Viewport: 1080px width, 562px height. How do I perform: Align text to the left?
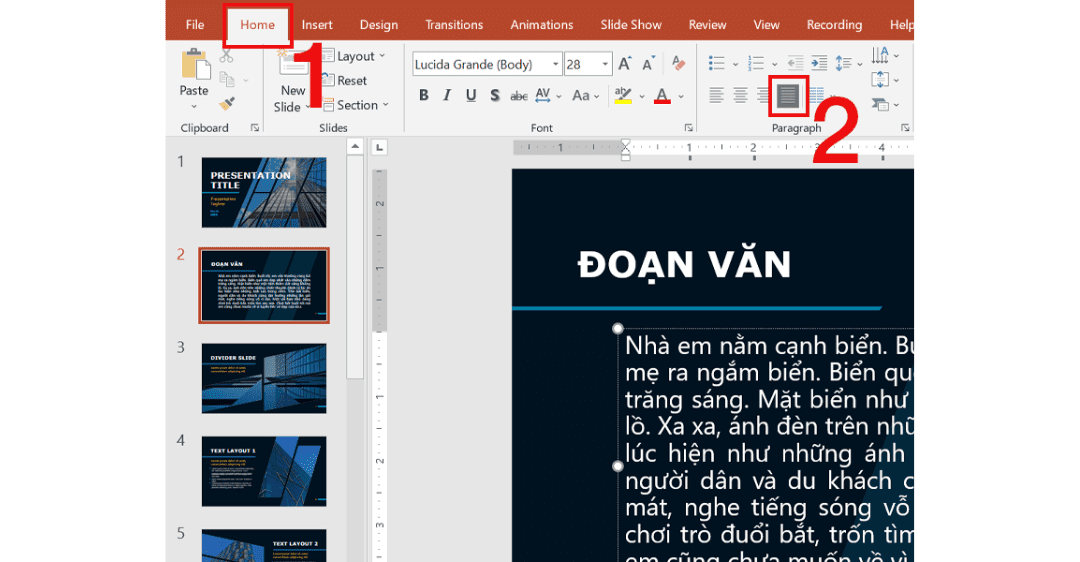pos(716,95)
